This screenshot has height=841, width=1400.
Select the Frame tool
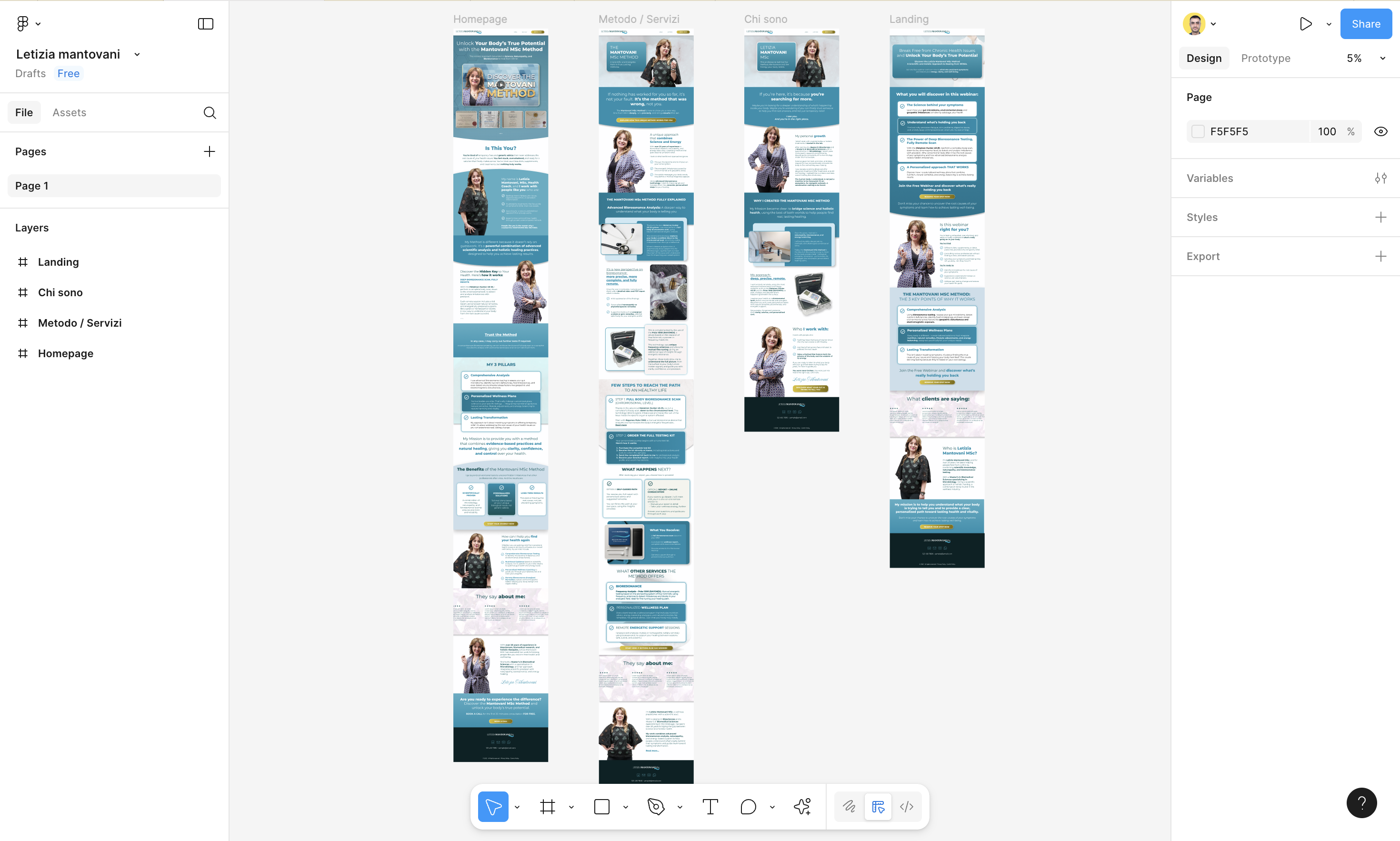pyautogui.click(x=547, y=806)
